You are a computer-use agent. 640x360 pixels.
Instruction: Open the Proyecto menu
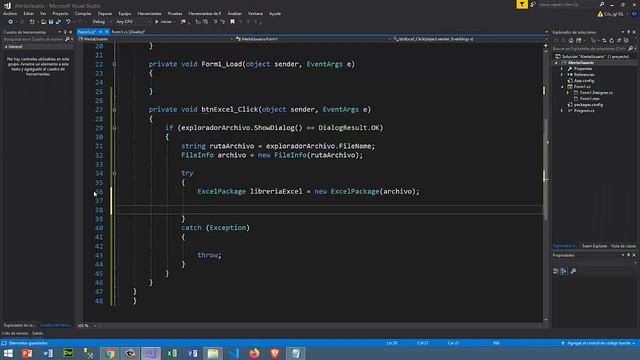point(60,13)
